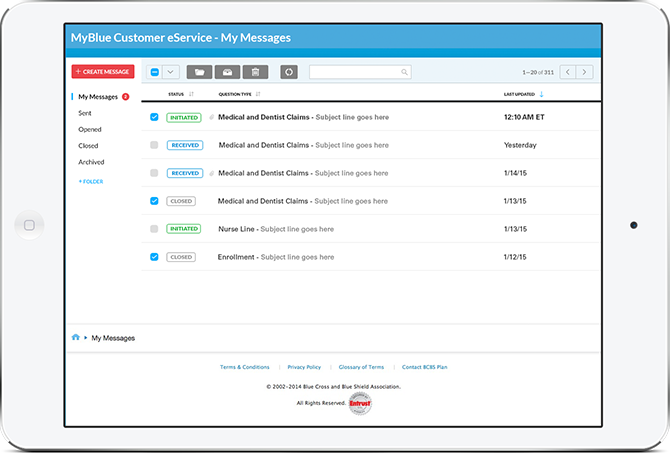Screen dimensions: 670x453
Task: Open Contact BCBS Plan link
Action: click(425, 367)
